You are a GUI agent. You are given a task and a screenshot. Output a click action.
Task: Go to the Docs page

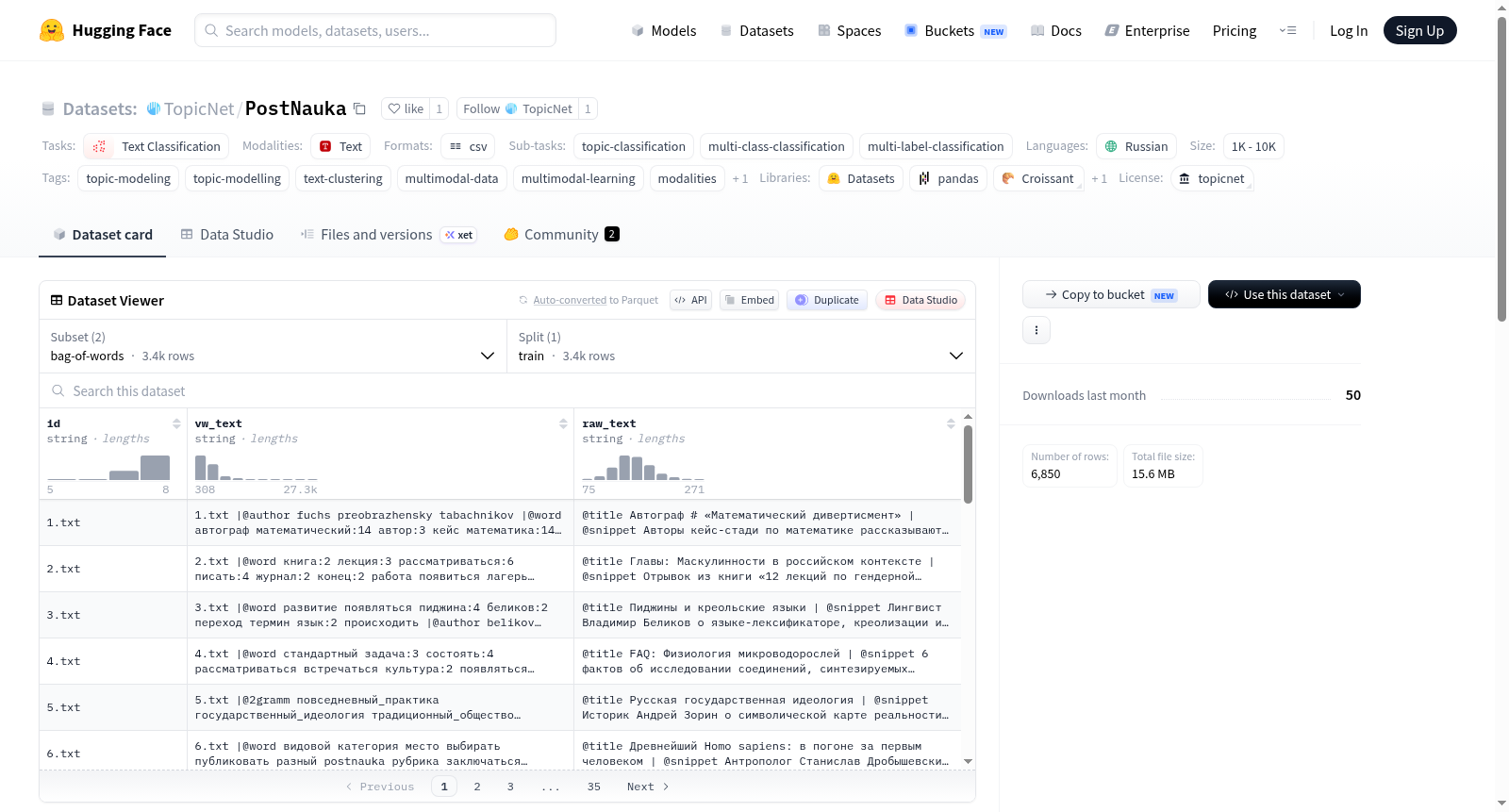coord(1056,30)
